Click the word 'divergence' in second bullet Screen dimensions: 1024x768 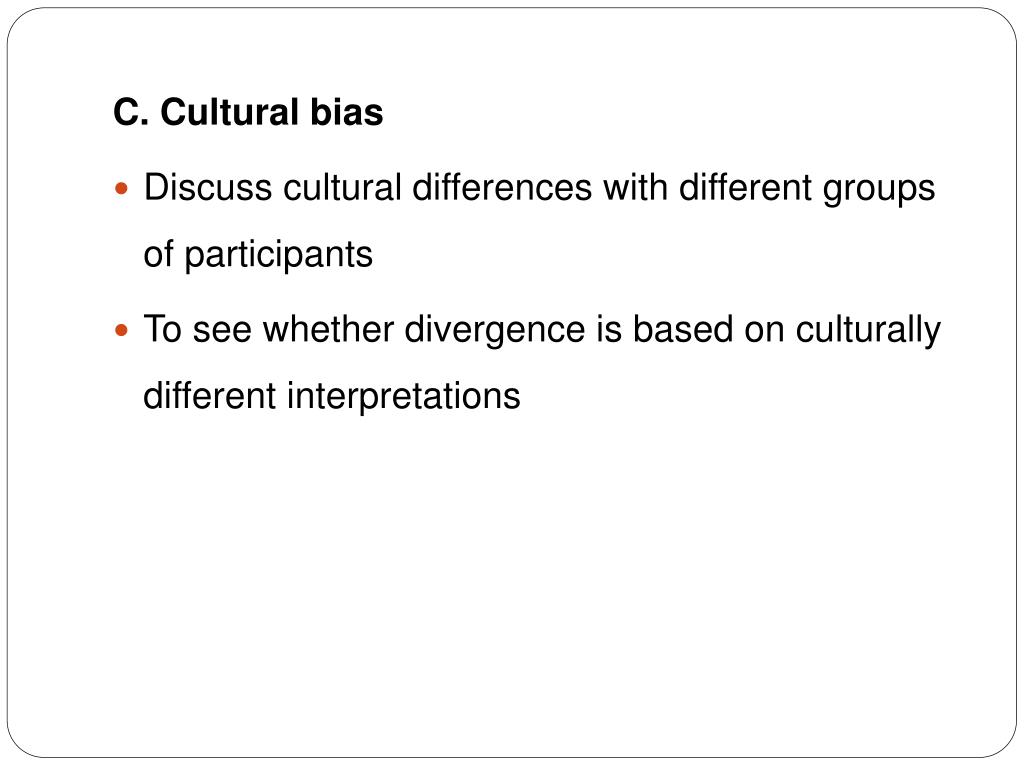click(x=494, y=330)
